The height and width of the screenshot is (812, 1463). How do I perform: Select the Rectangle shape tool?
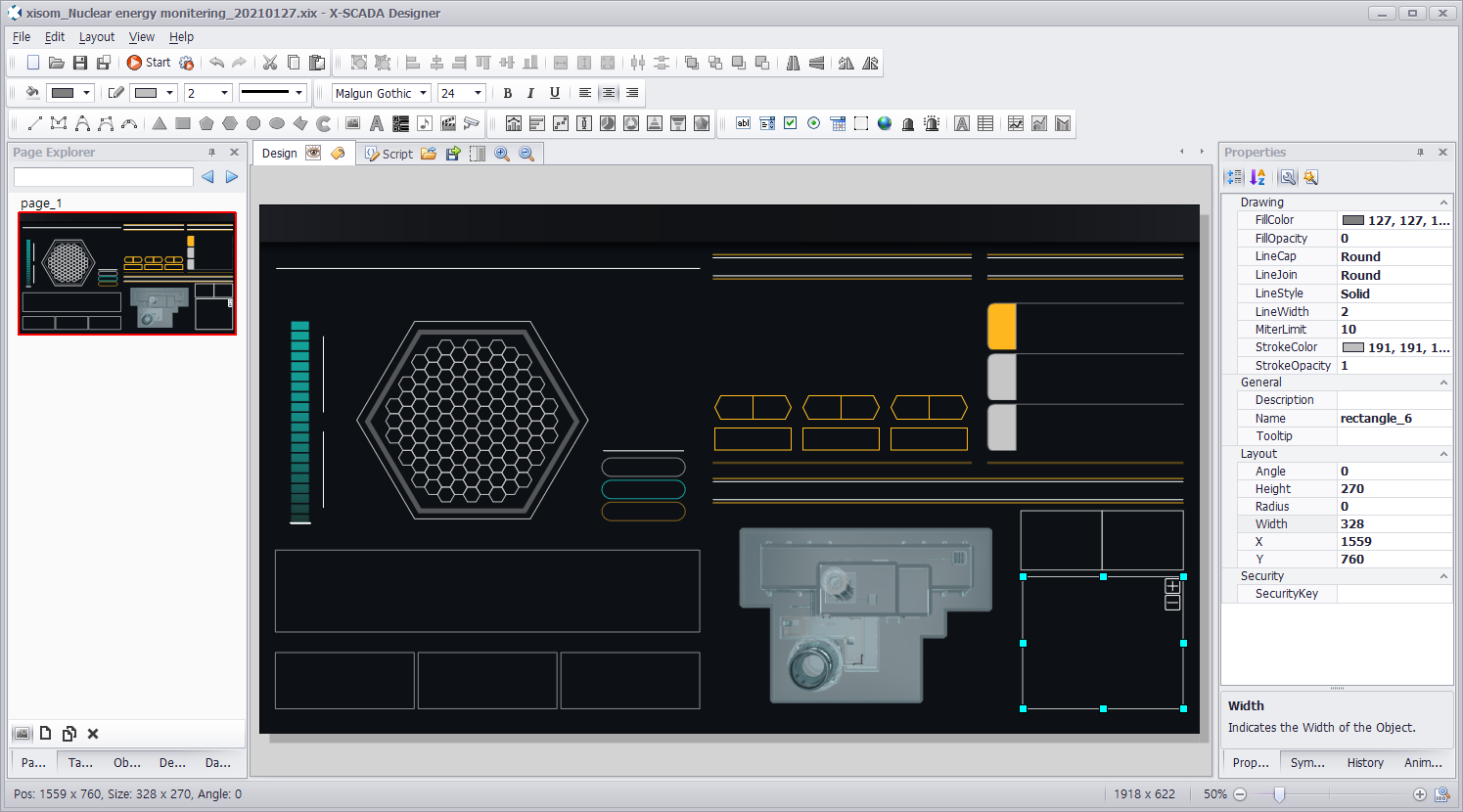click(183, 123)
